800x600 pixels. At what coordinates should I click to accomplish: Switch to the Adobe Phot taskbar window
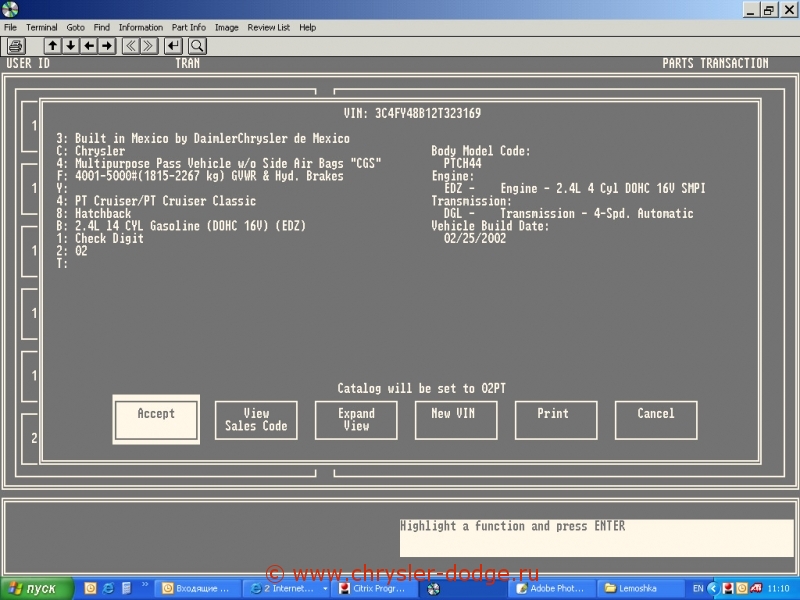point(551,589)
